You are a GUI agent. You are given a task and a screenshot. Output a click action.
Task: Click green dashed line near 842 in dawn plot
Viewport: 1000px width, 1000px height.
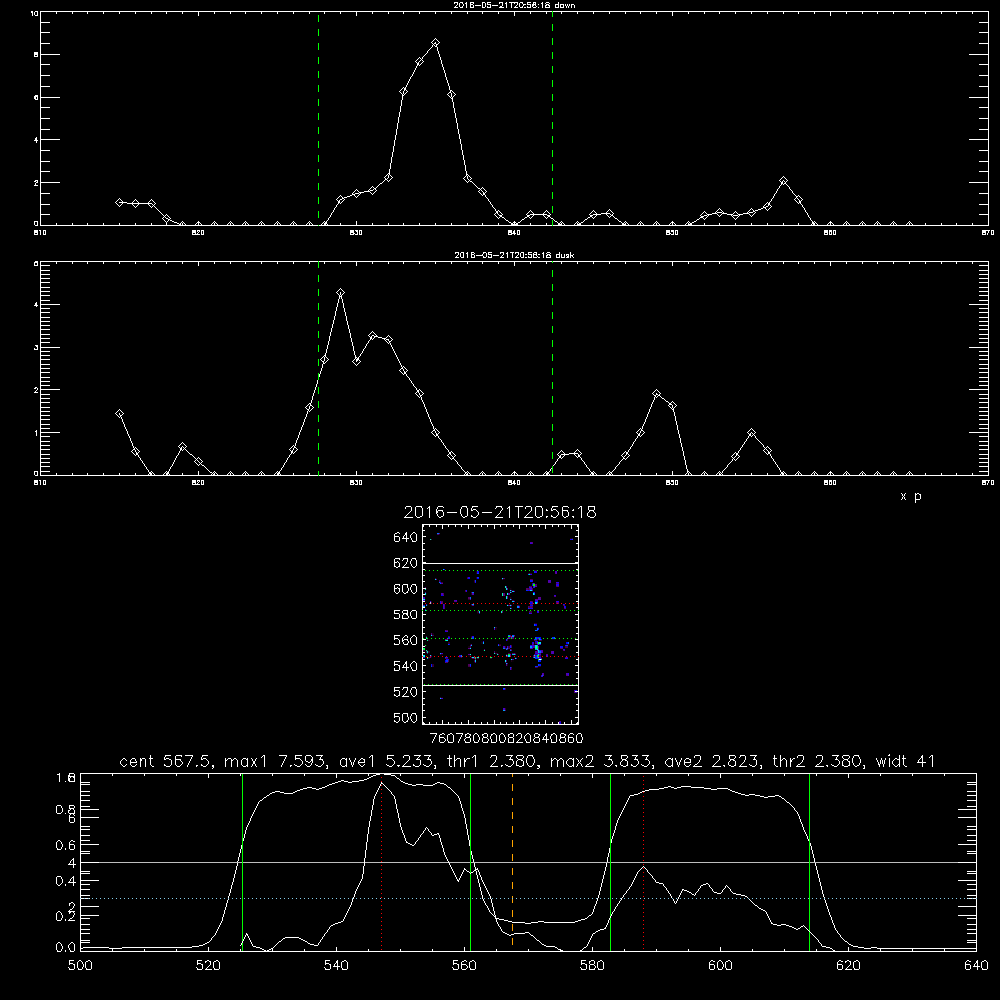(x=552, y=118)
